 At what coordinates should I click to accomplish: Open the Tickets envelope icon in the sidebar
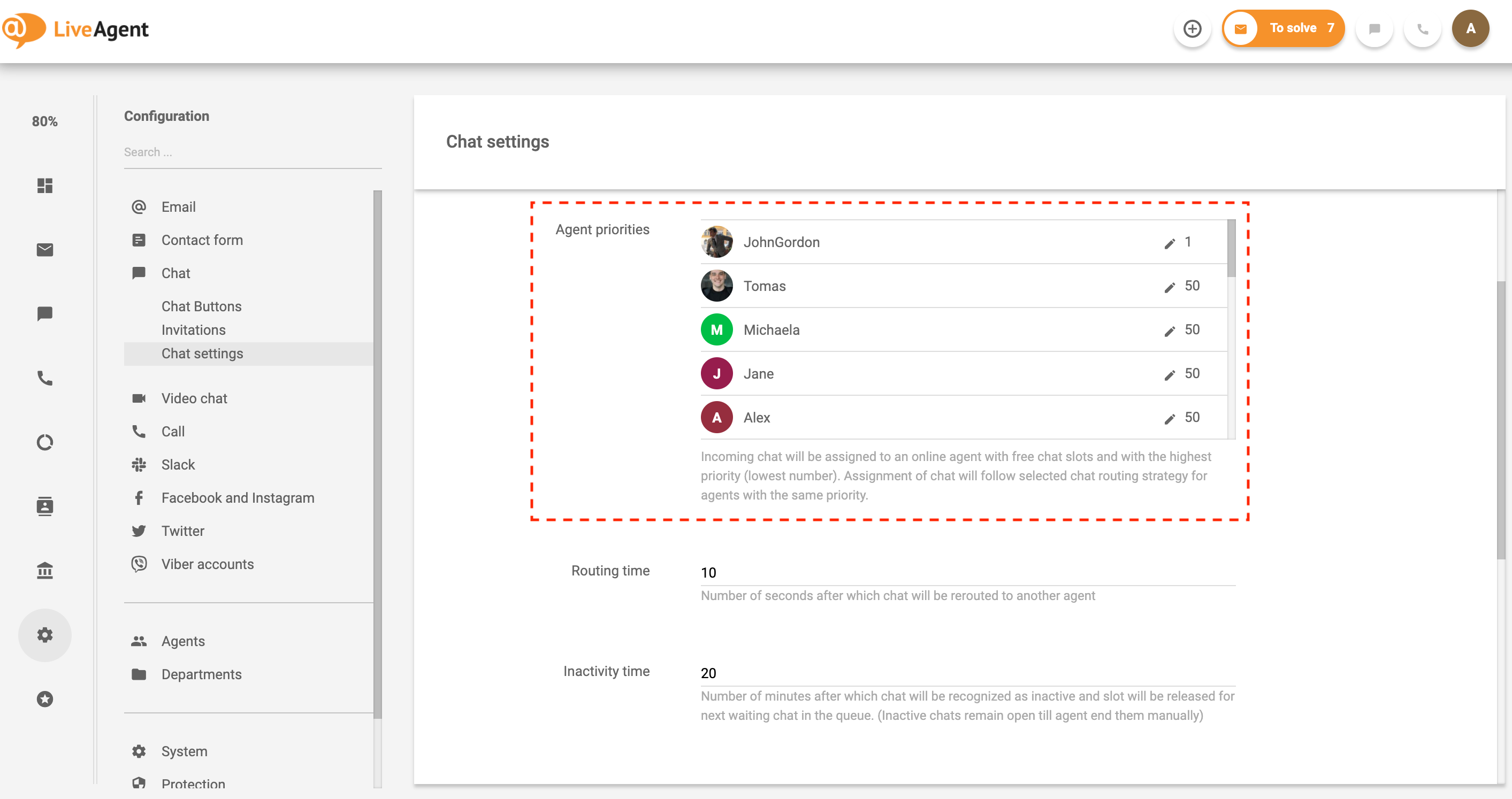tap(45, 250)
